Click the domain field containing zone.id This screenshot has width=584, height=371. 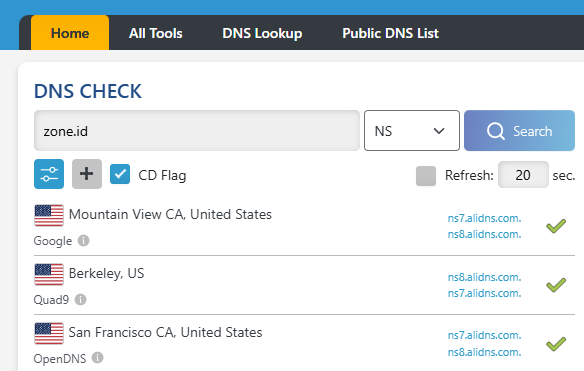tap(197, 130)
